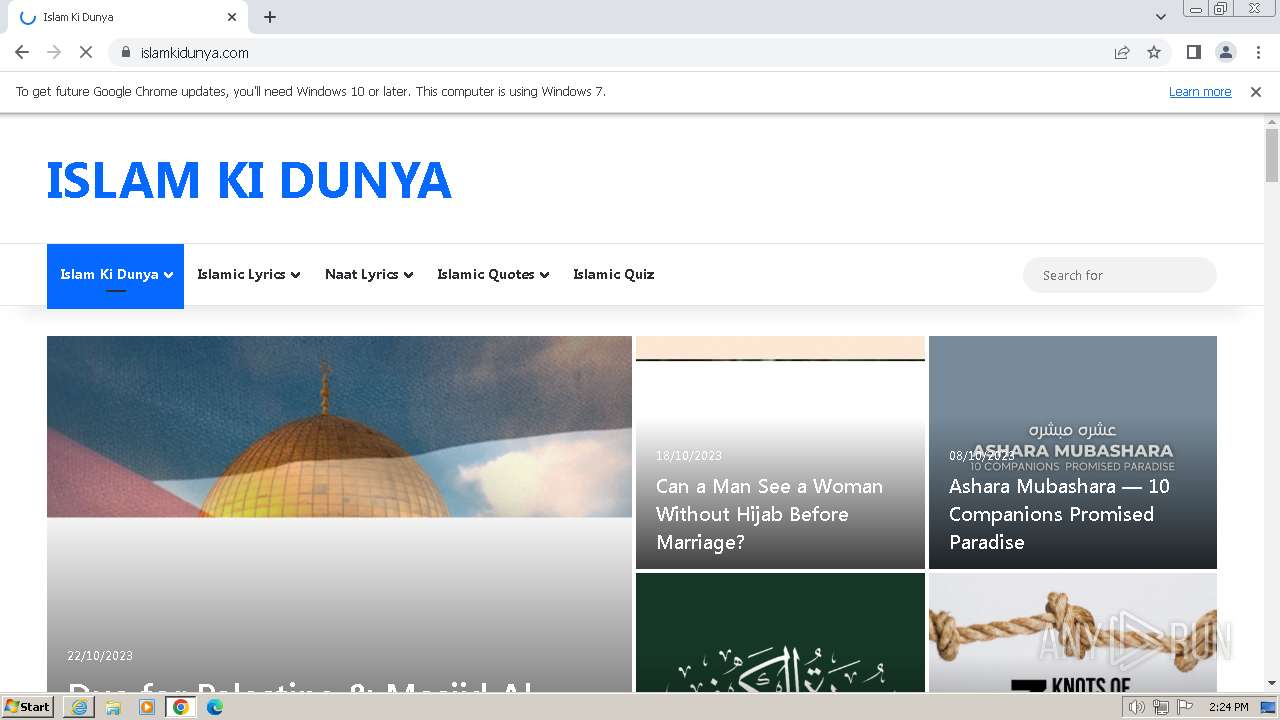Open the ISLAM KI DUNYA site logo
The height and width of the screenshot is (720, 1280).
[x=249, y=180]
